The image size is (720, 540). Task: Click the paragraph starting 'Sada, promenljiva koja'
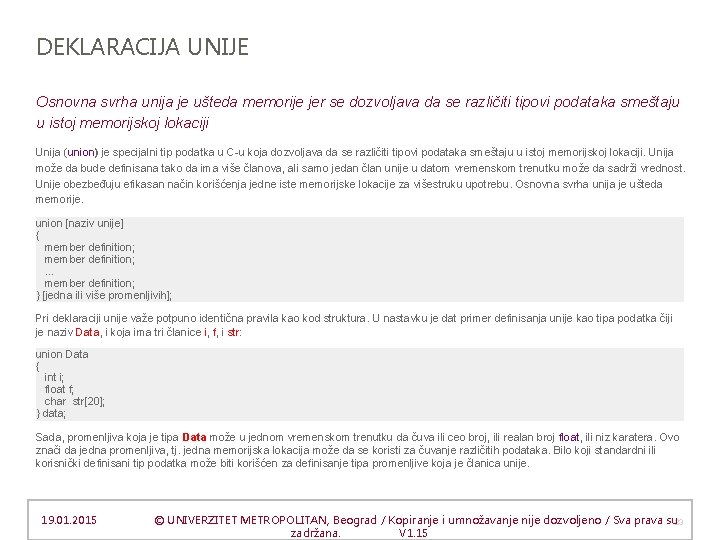pyautogui.click(x=357, y=450)
